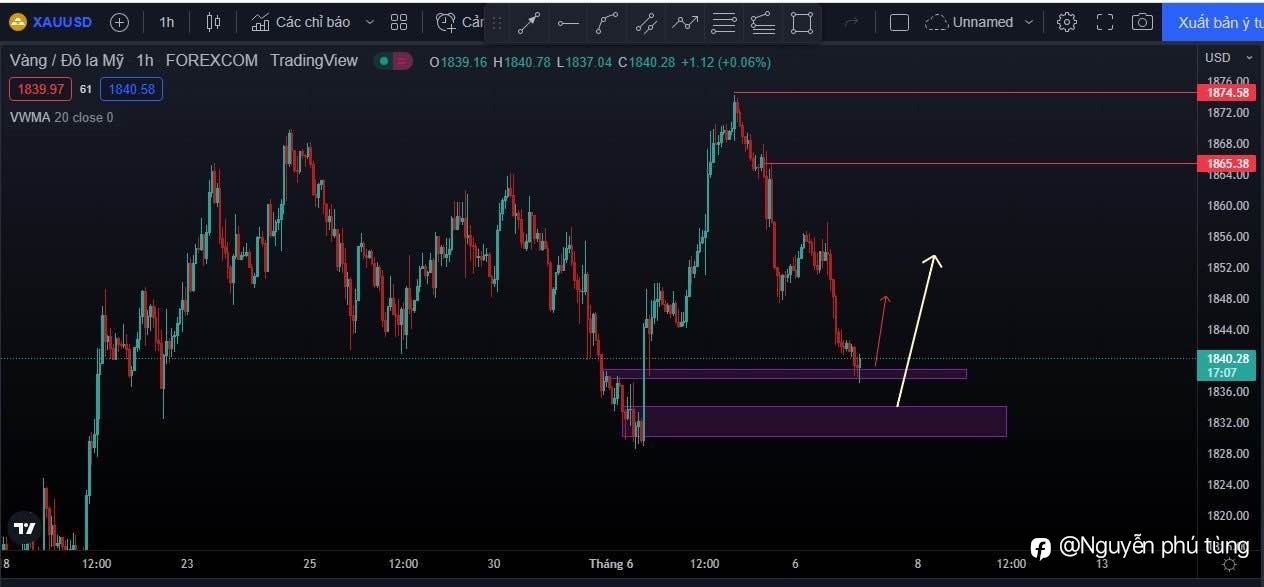Click the 1872.00 price axis tick
This screenshot has width=1264, height=587.
coord(1228,113)
